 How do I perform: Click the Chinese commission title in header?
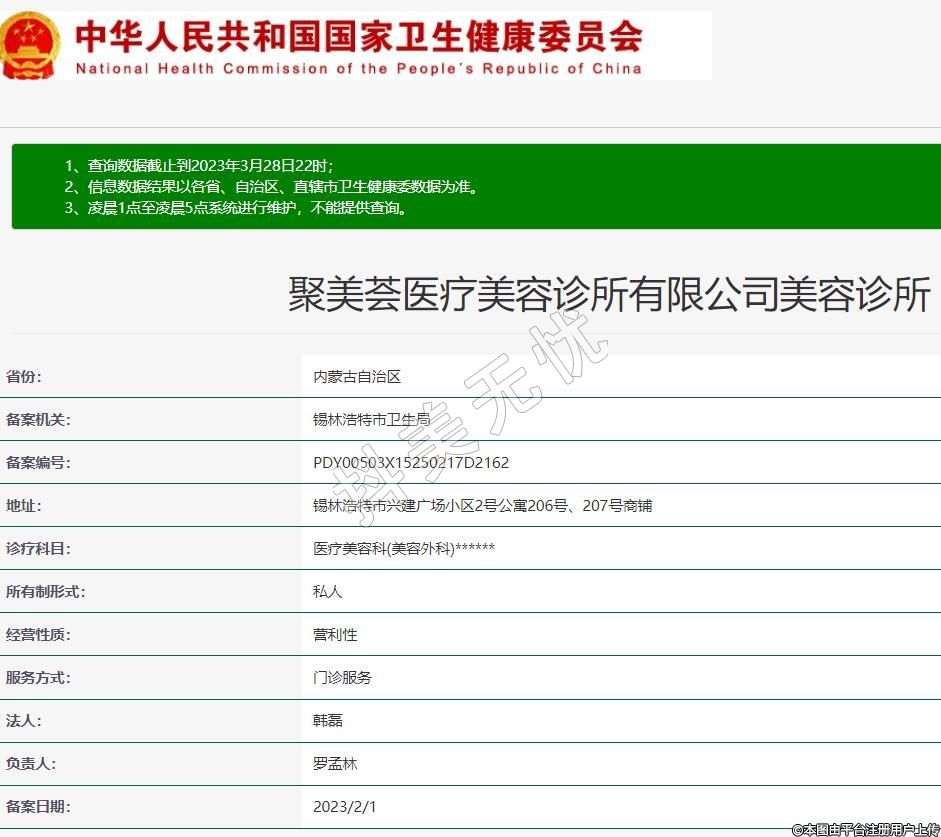[x=359, y=36]
